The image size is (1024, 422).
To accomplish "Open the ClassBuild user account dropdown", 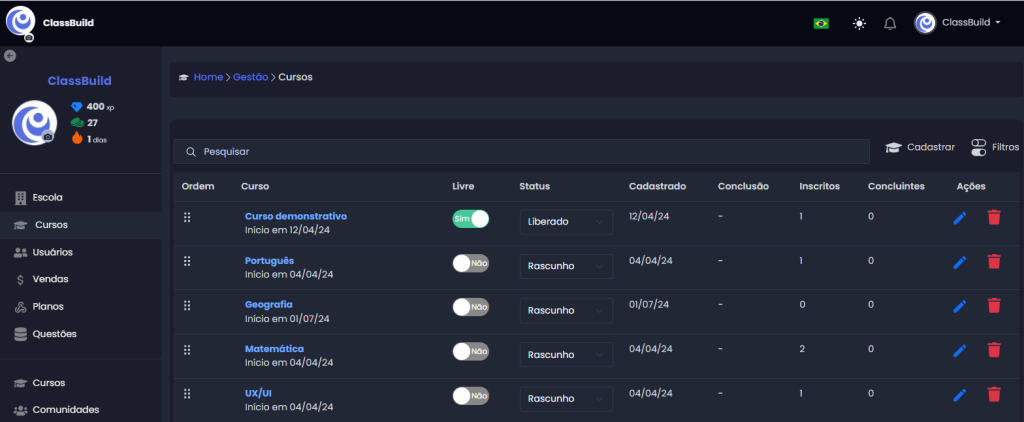I will 957,23.
